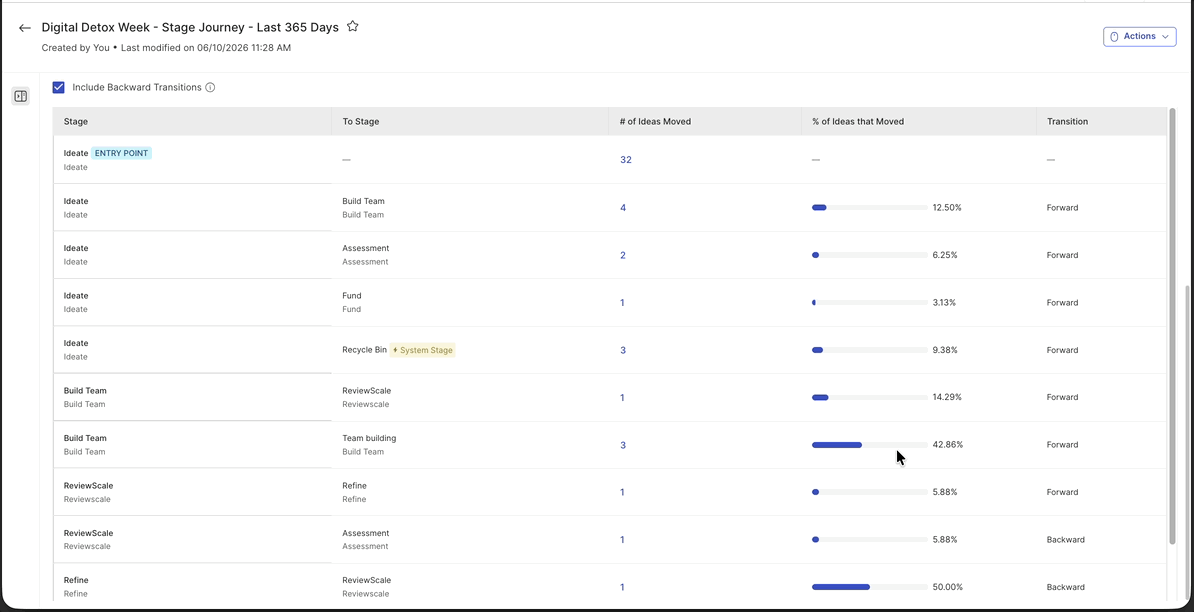Click the Actions chevron arrow
Viewport: 1194px width, 612px height.
click(1165, 37)
